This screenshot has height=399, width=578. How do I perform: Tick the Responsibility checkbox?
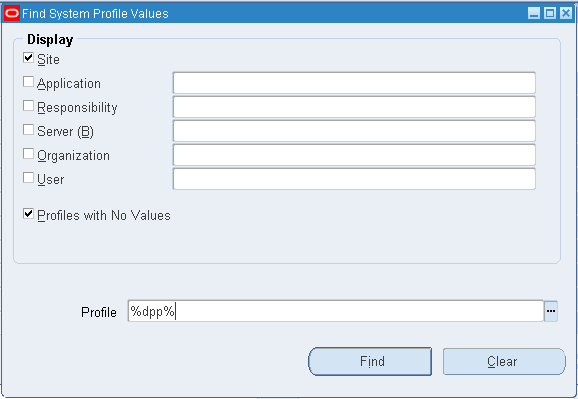coord(28,105)
